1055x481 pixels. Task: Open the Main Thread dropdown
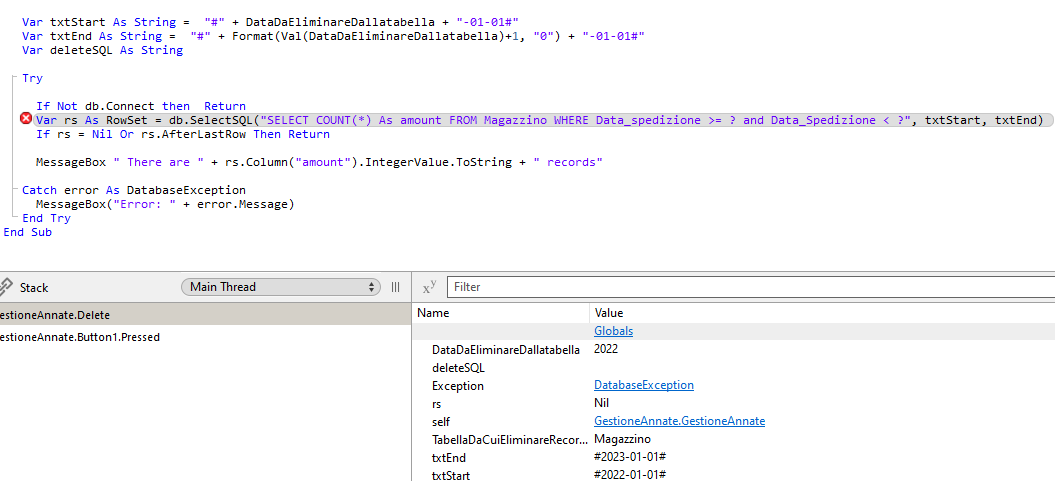pyautogui.click(x=281, y=287)
